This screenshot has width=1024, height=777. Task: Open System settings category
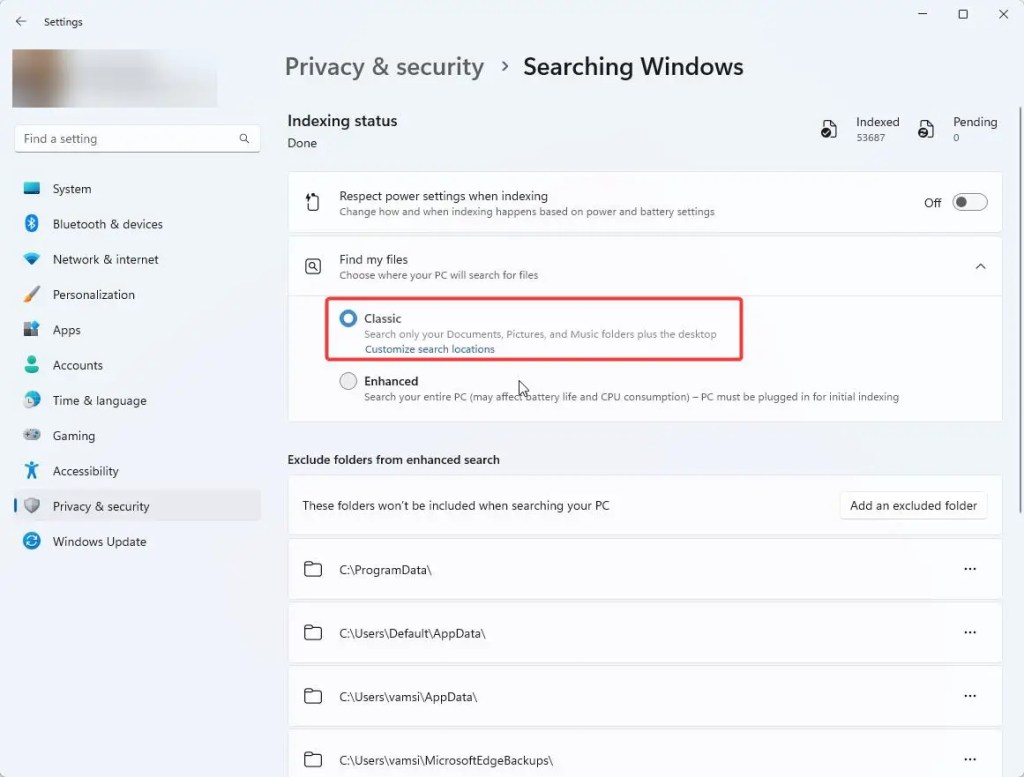[x=137, y=189]
